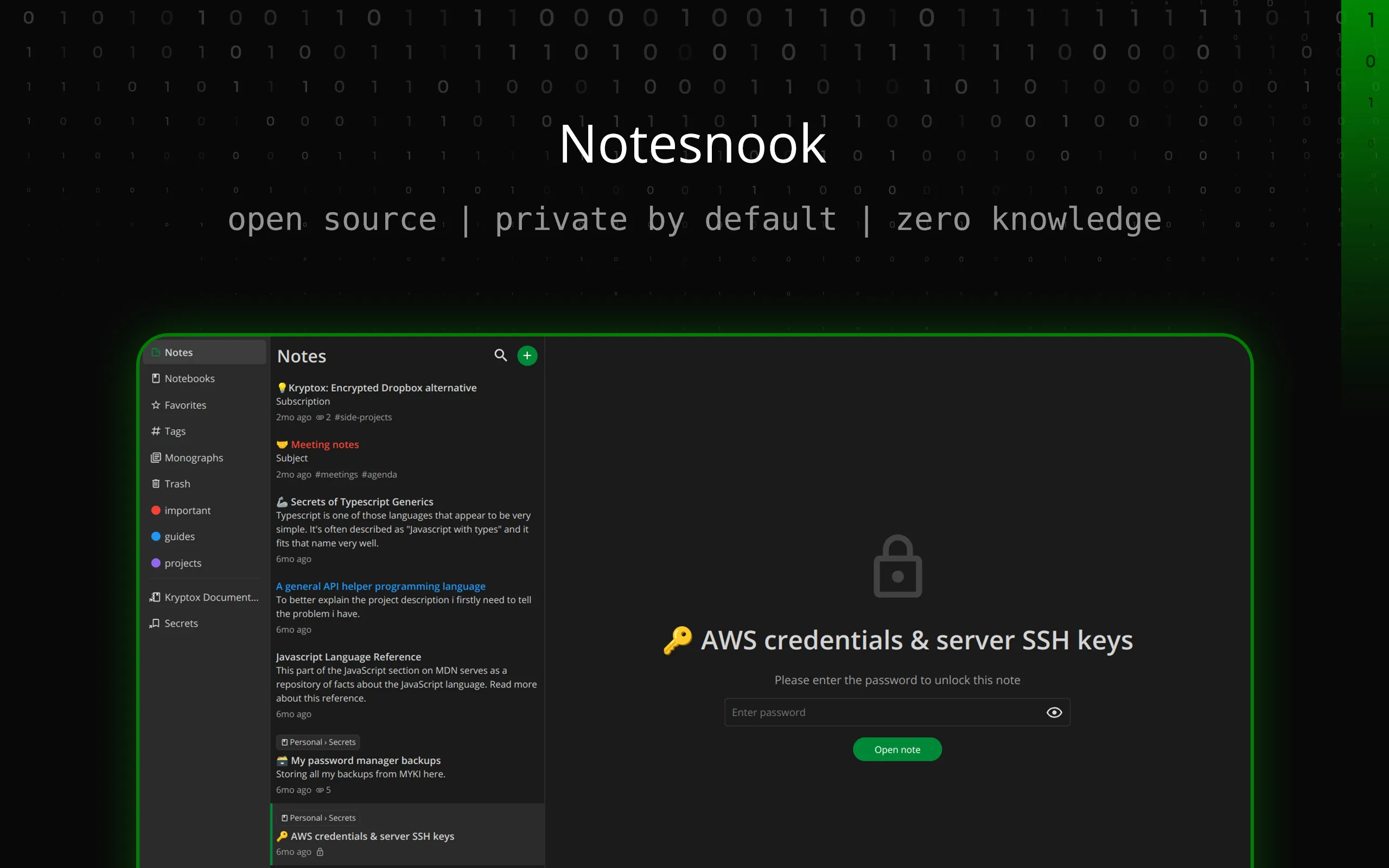Filter by purple projects color
This screenshot has height=868, width=1389.
(182, 563)
